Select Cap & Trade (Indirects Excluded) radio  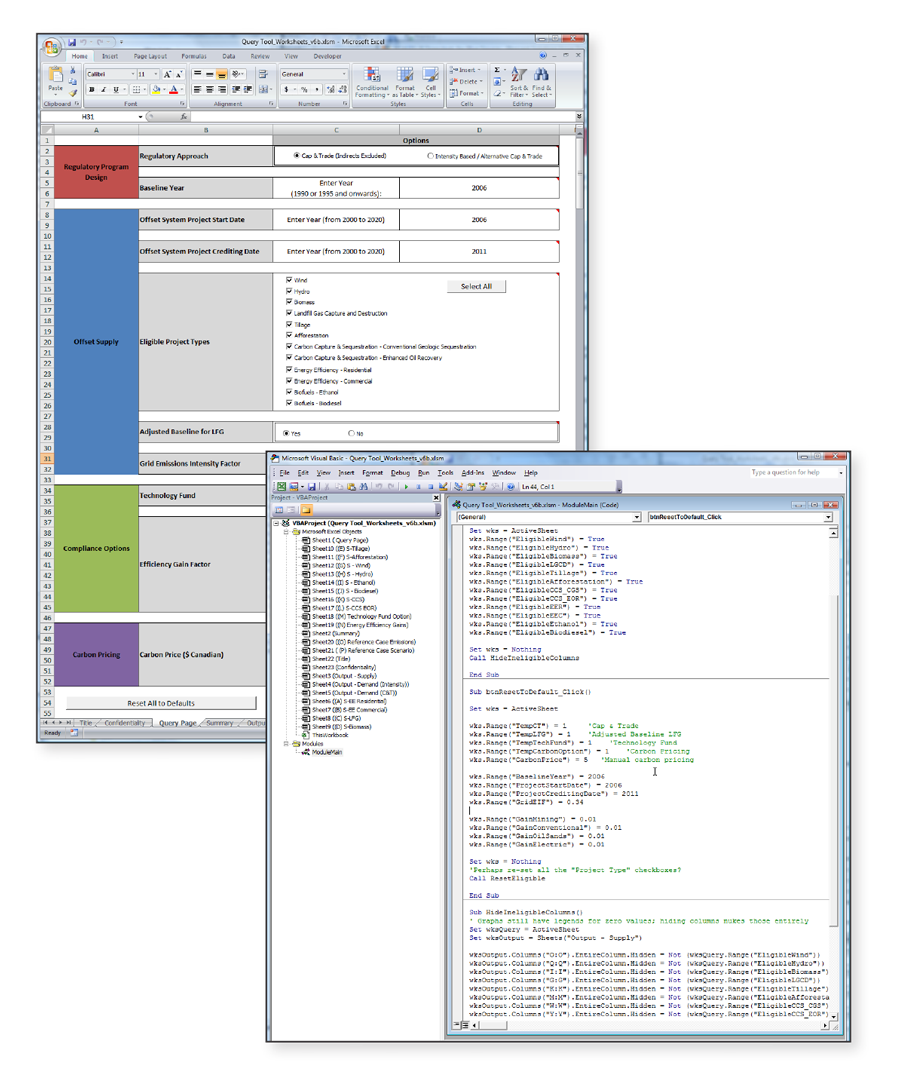297,156
